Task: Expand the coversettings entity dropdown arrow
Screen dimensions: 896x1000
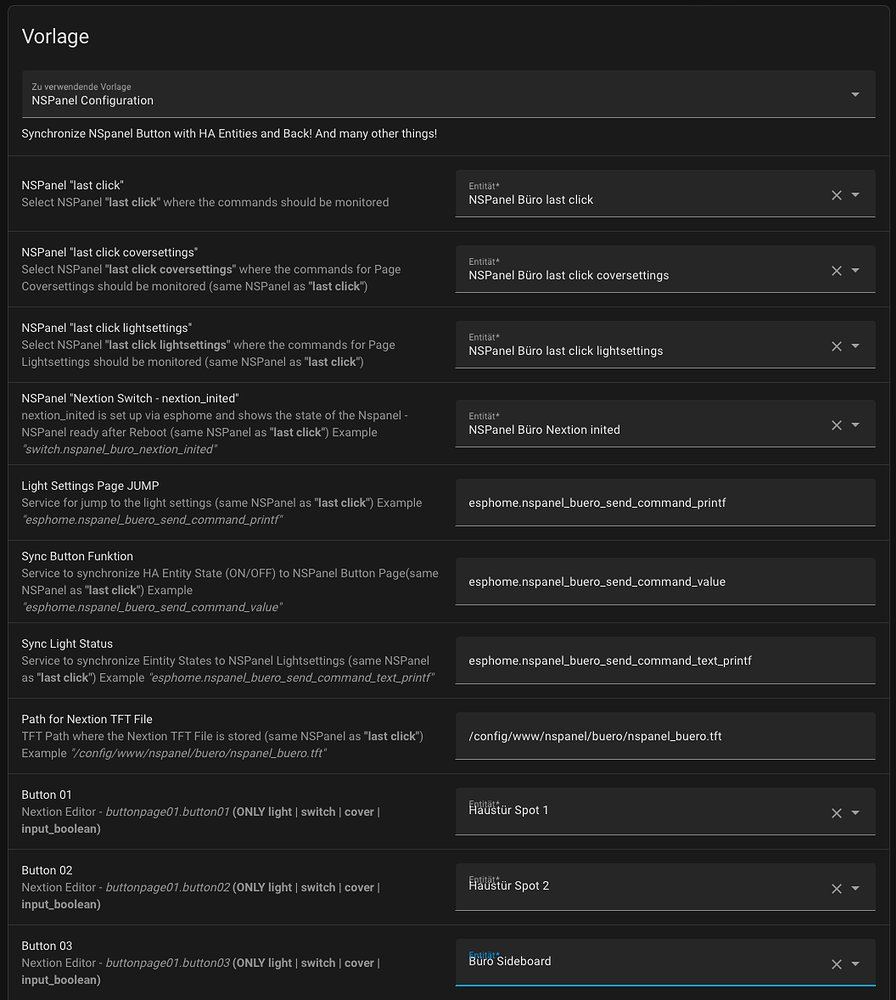Action: [856, 271]
